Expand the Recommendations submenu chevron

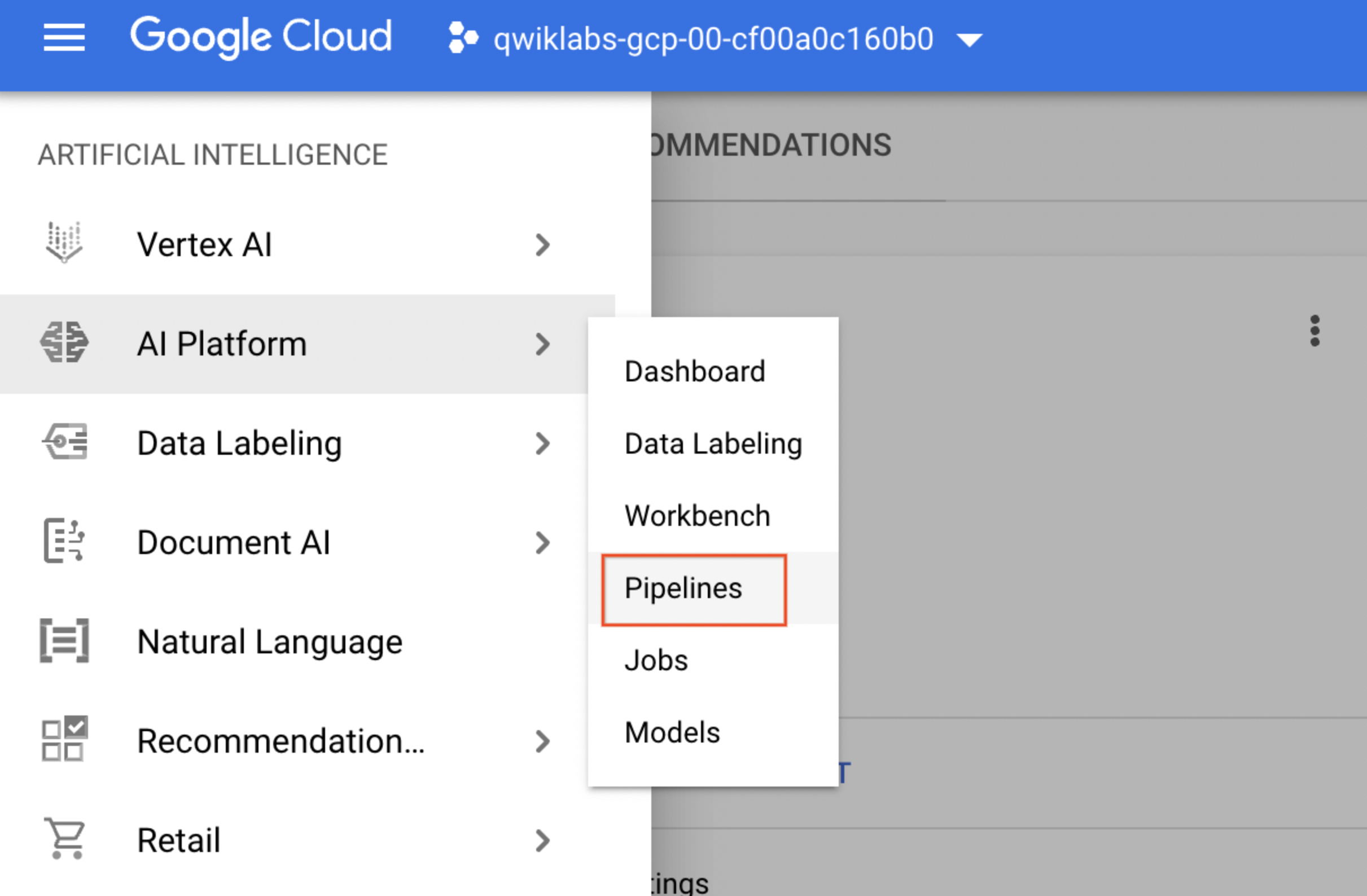[x=543, y=742]
